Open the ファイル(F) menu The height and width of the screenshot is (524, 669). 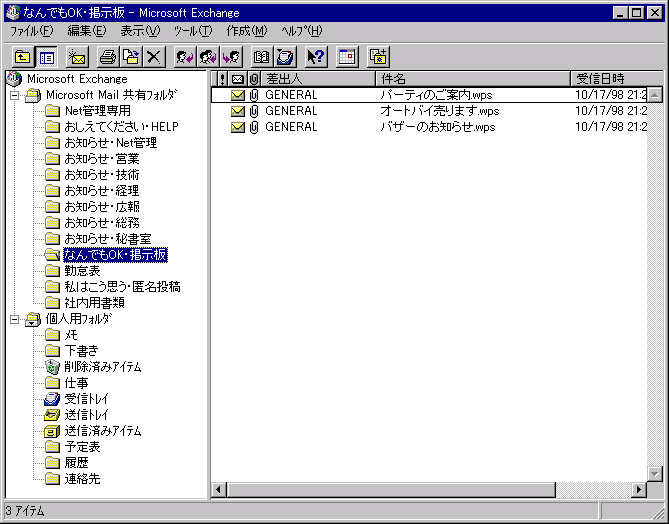tap(31, 31)
